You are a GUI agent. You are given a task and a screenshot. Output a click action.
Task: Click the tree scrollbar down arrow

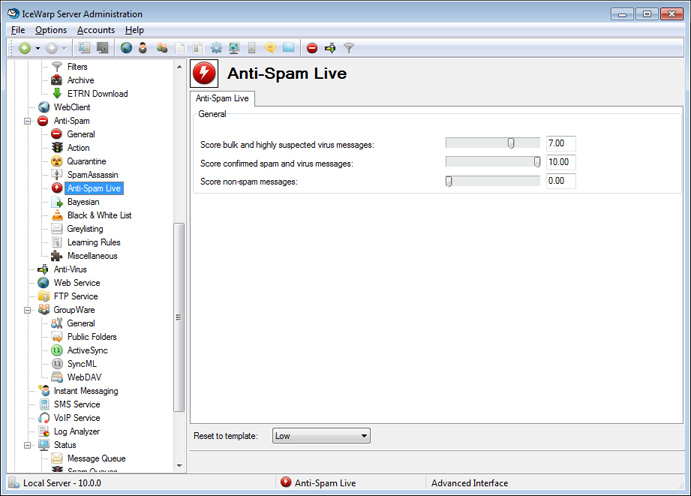pyautogui.click(x=179, y=466)
